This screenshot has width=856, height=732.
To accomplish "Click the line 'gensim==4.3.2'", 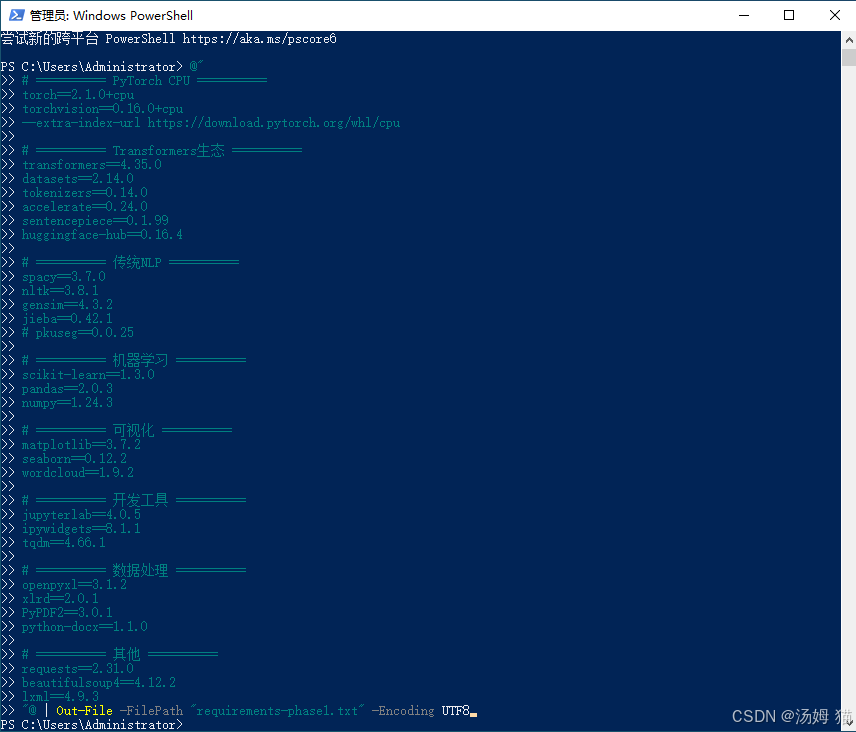I will pyautogui.click(x=67, y=305).
